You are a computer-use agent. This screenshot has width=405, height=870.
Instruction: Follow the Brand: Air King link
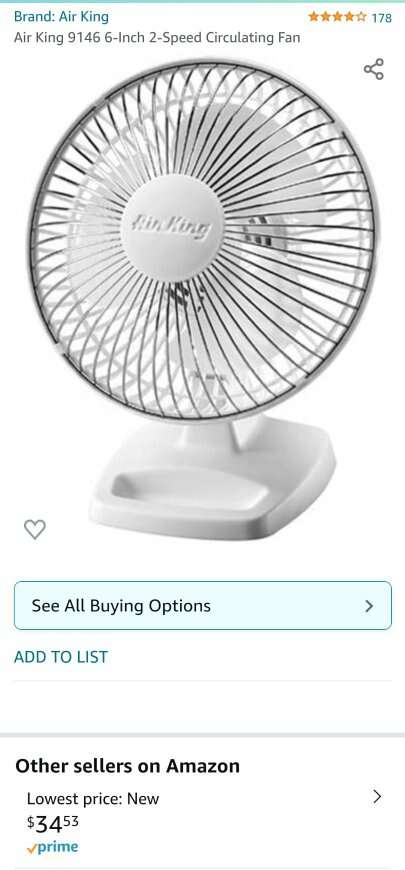point(61,17)
